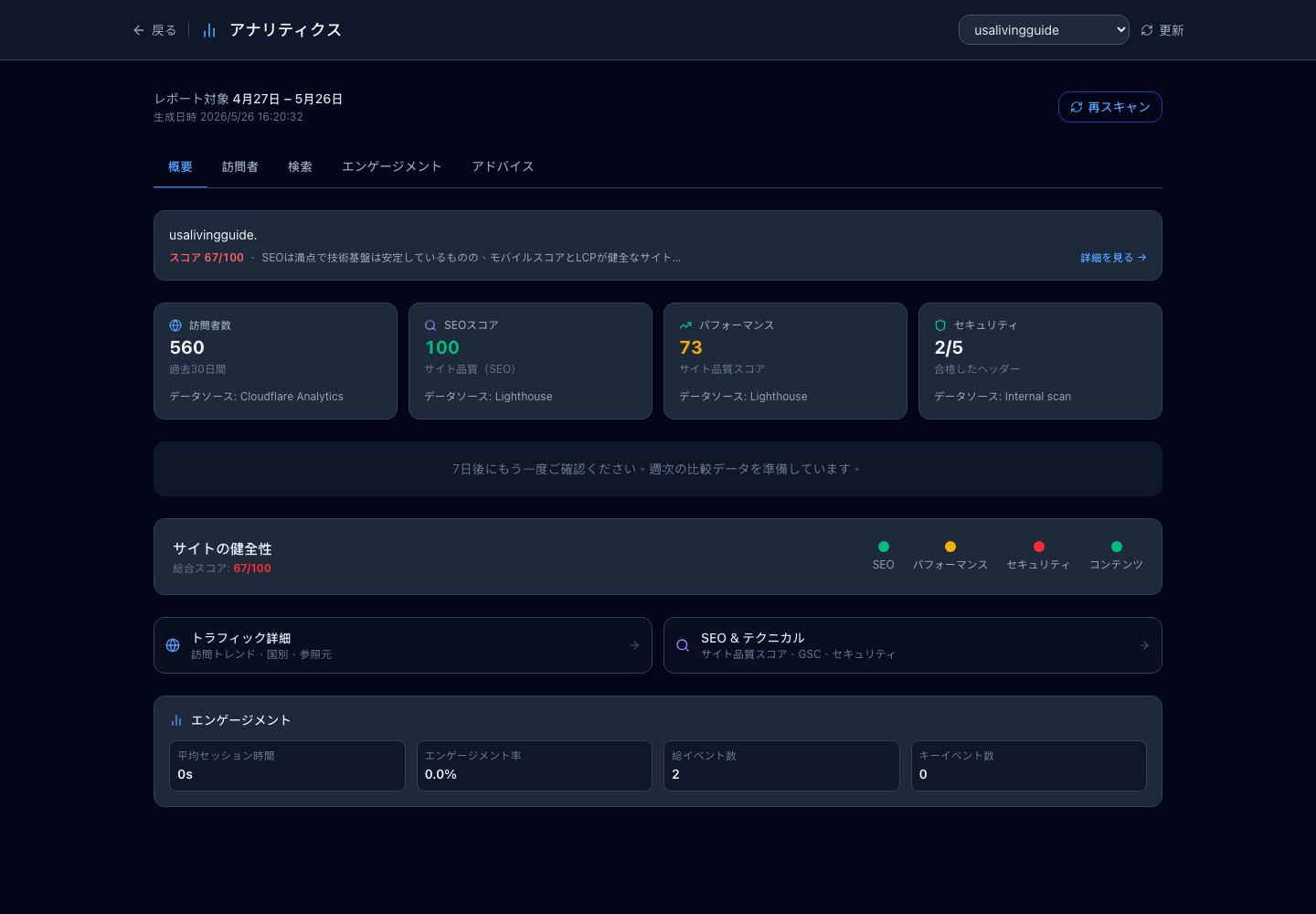Click the analytics bar chart header icon
Viewport: 1316px width, 914px height.
[x=209, y=30]
